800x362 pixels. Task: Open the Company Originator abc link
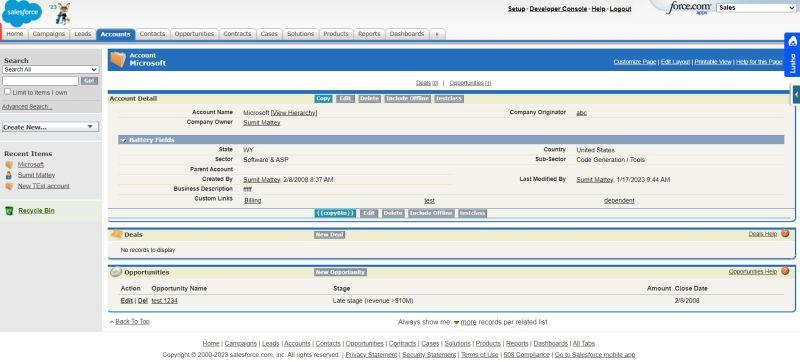581,113
